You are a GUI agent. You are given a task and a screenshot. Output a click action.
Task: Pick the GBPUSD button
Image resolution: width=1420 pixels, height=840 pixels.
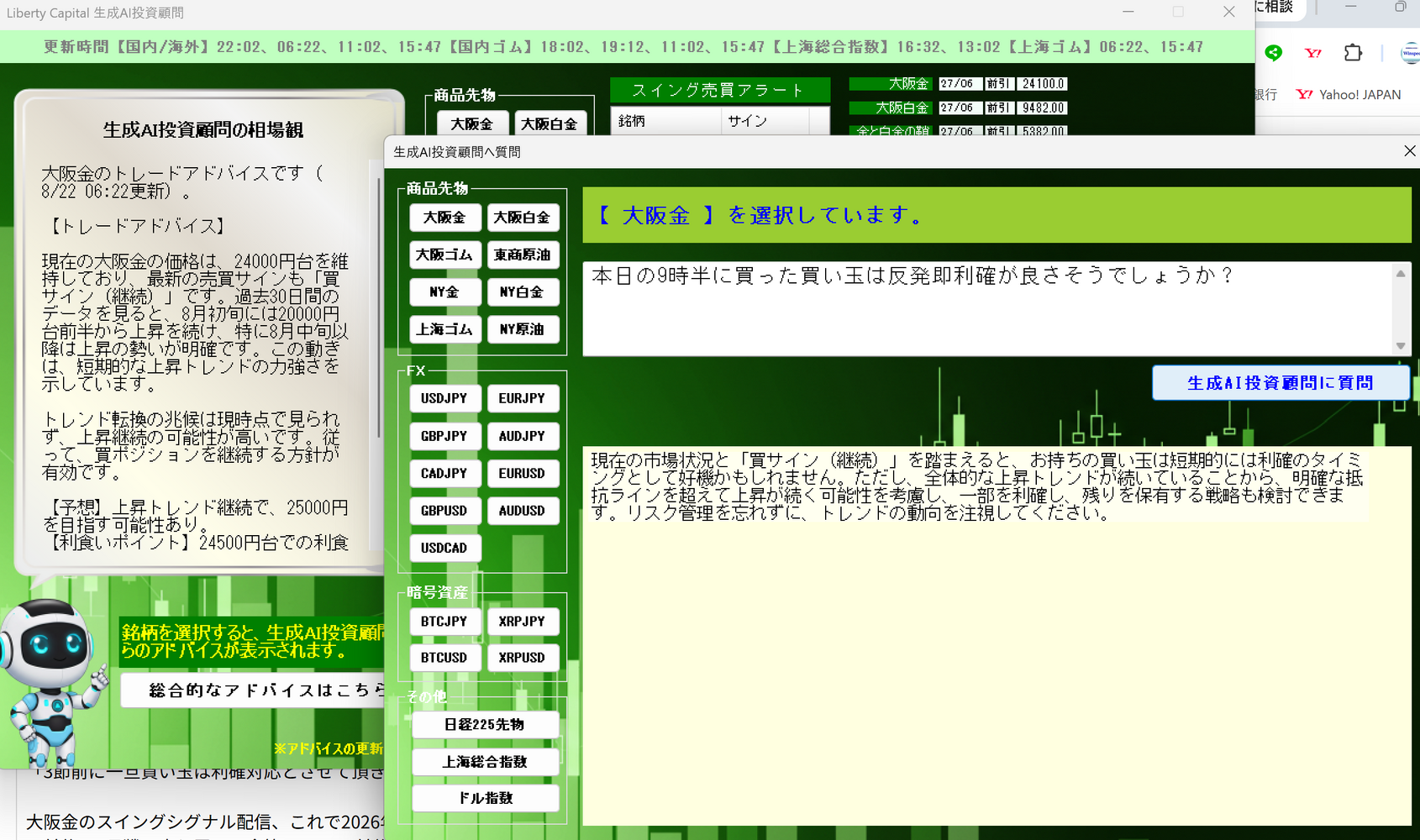[444, 511]
